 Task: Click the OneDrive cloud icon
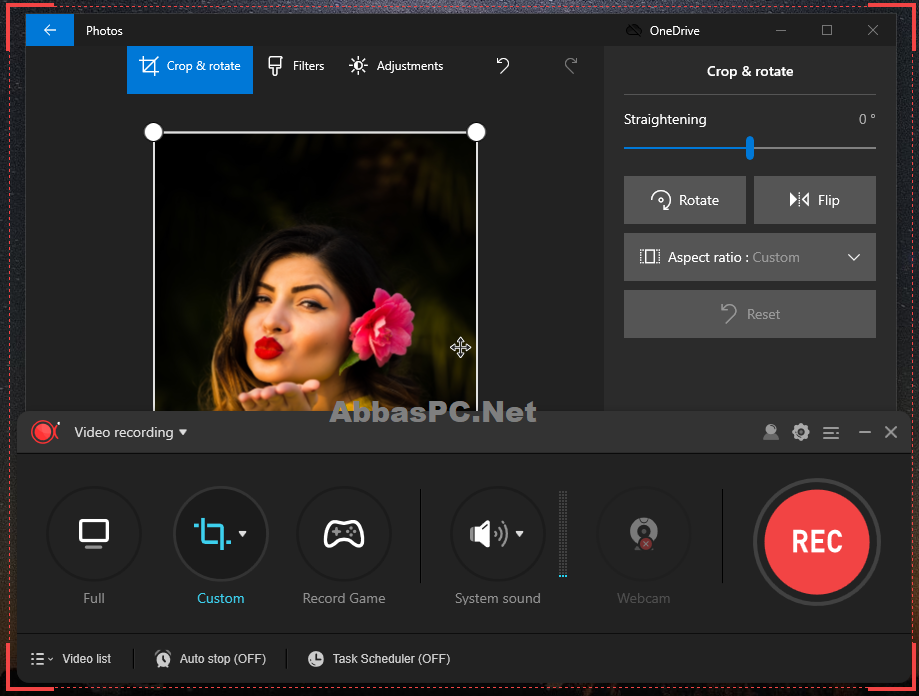click(634, 30)
